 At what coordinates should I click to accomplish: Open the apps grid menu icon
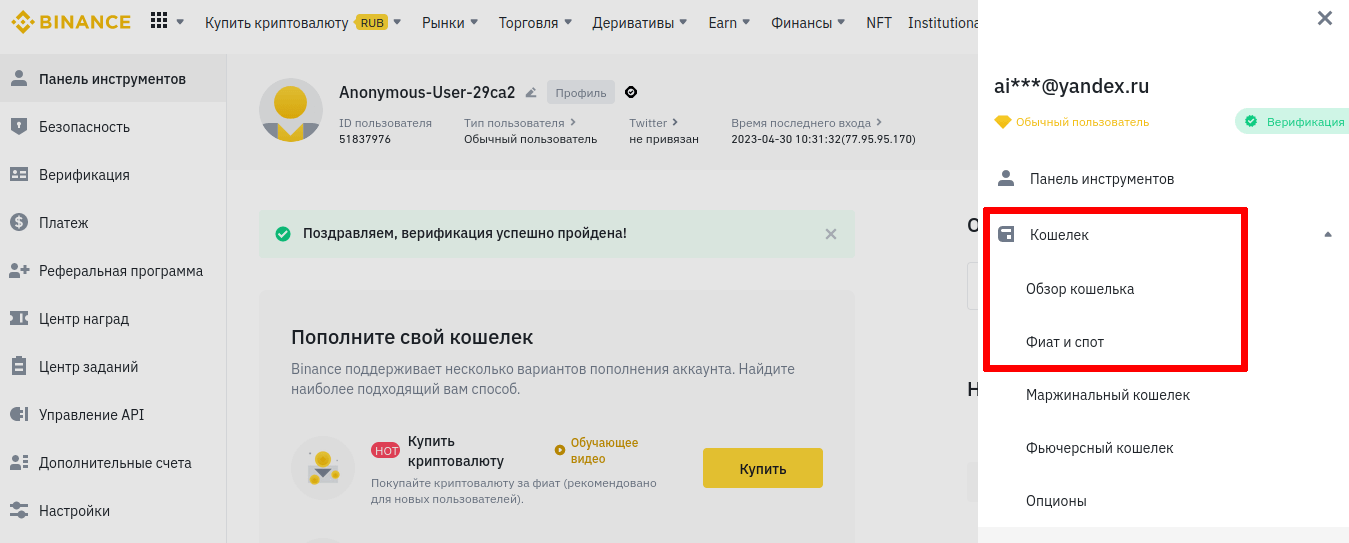159,21
